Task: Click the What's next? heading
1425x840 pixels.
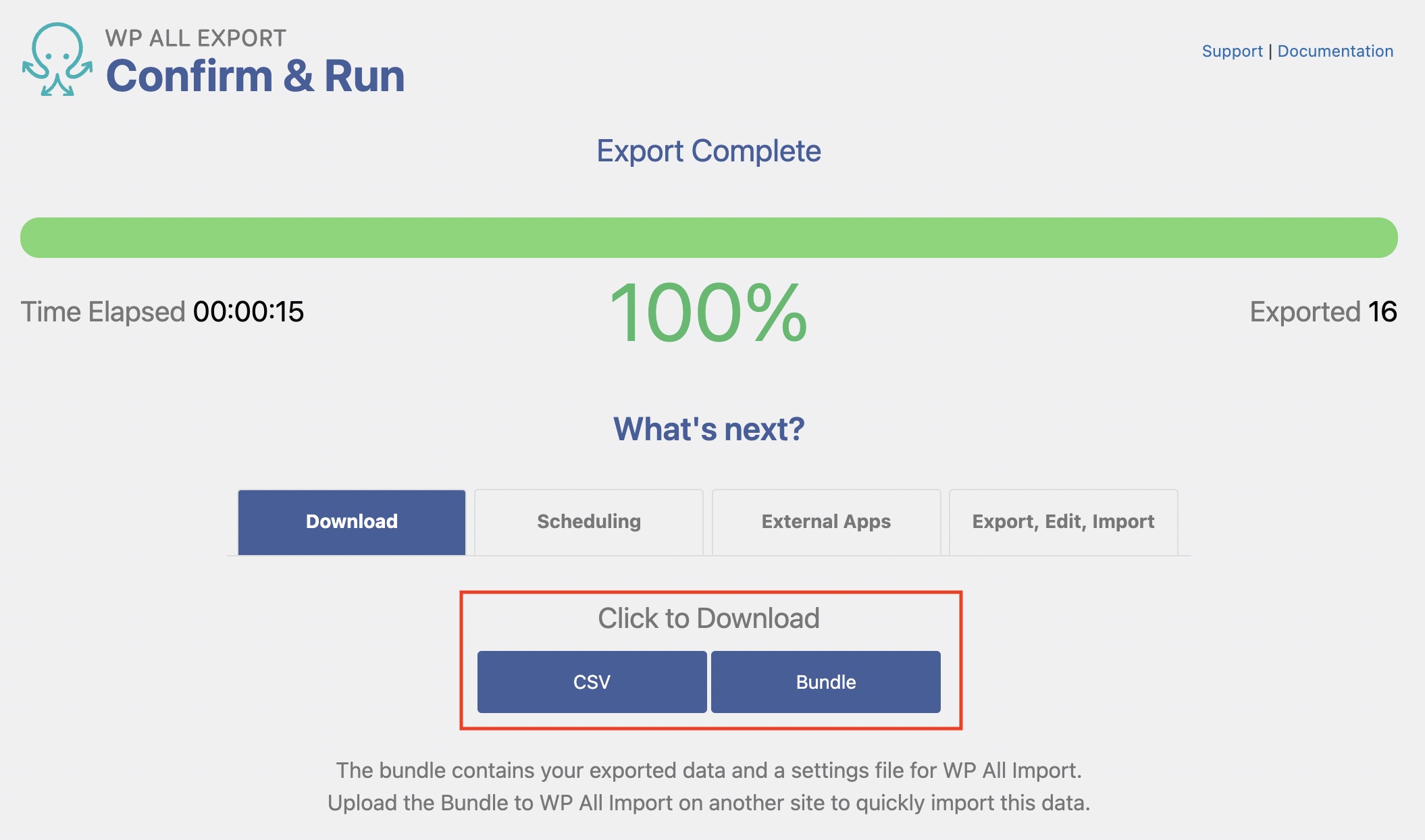Action: [708, 429]
